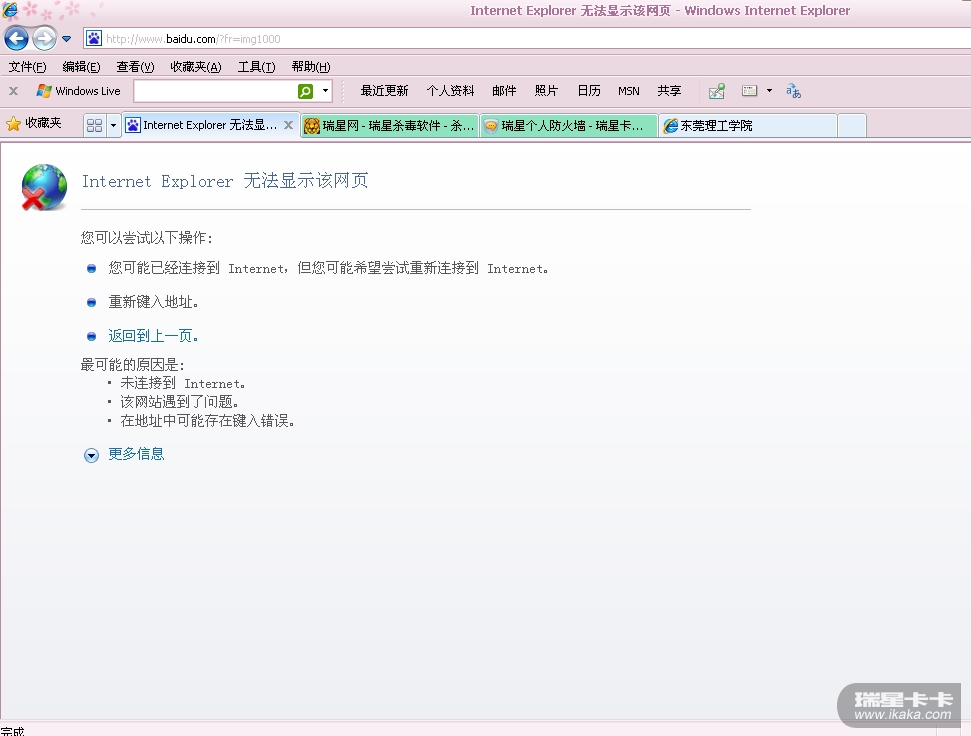Open the 收藏夹(A) menu
971x736 pixels.
[196, 67]
